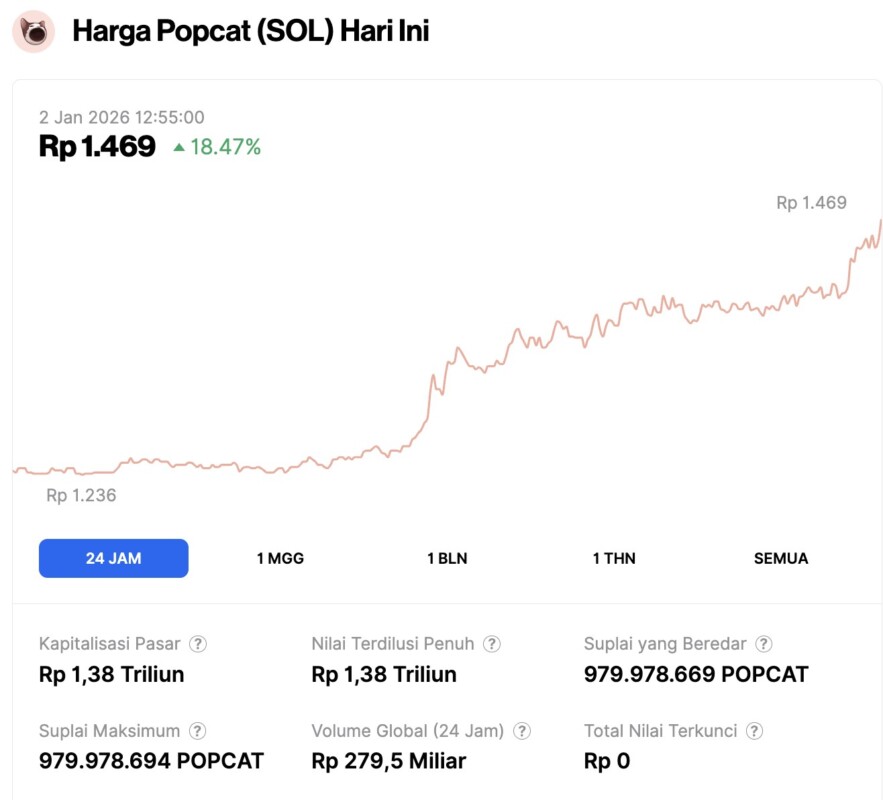
Task: Click help icon next to Kapitalisasi Pasar
Action: coord(199,644)
